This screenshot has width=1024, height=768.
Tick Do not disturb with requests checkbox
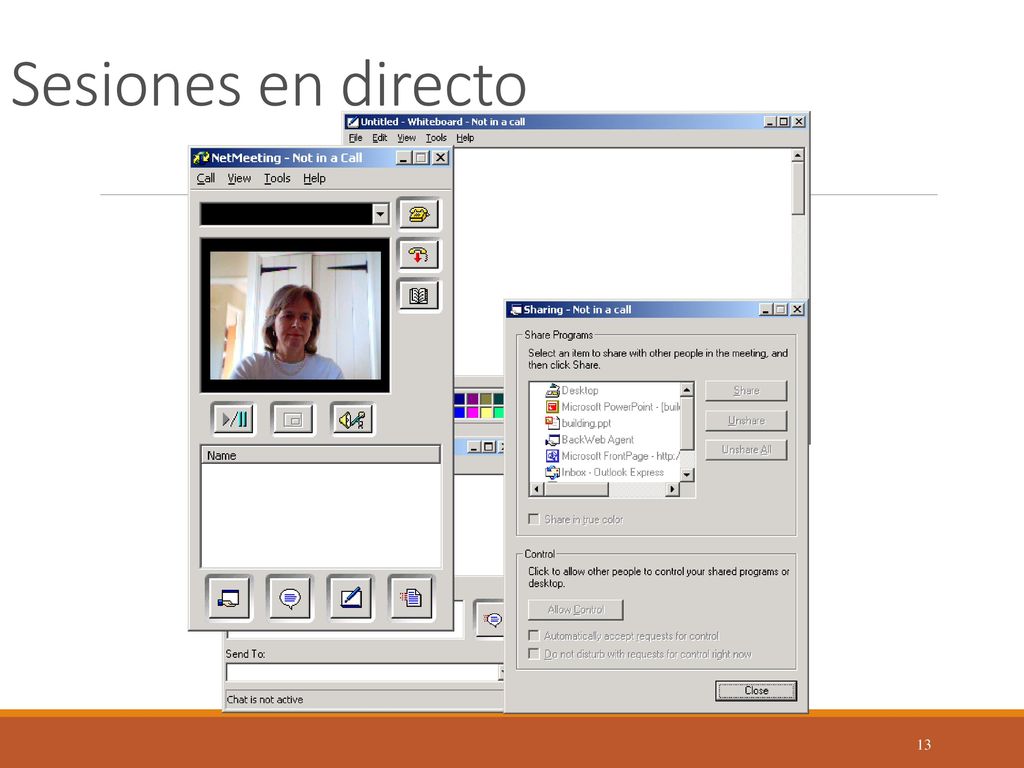(x=534, y=654)
